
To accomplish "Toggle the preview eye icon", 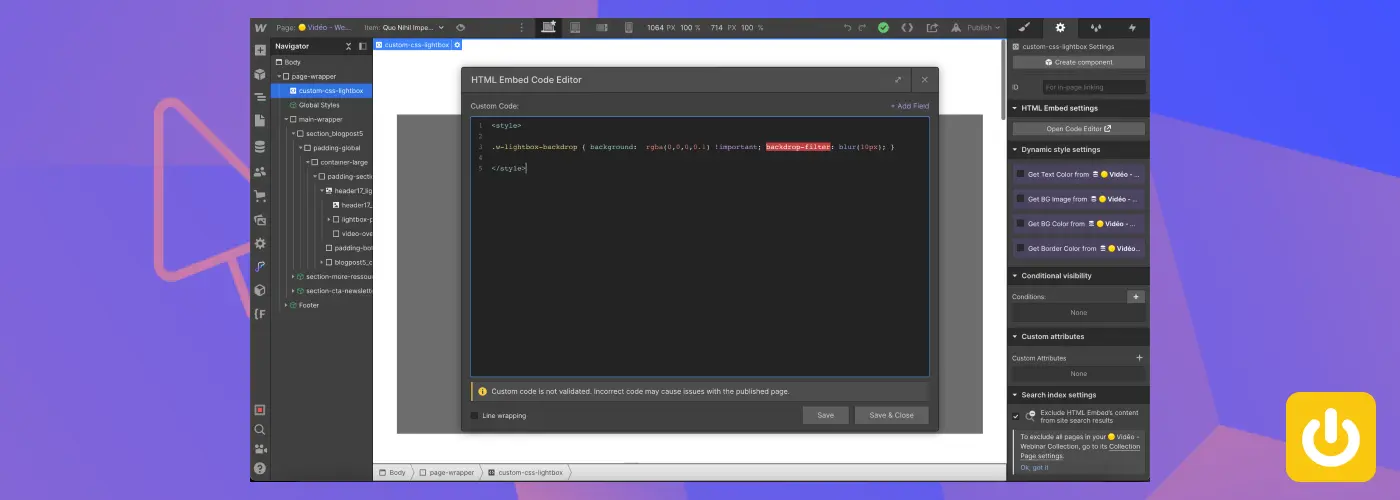I will [461, 27].
